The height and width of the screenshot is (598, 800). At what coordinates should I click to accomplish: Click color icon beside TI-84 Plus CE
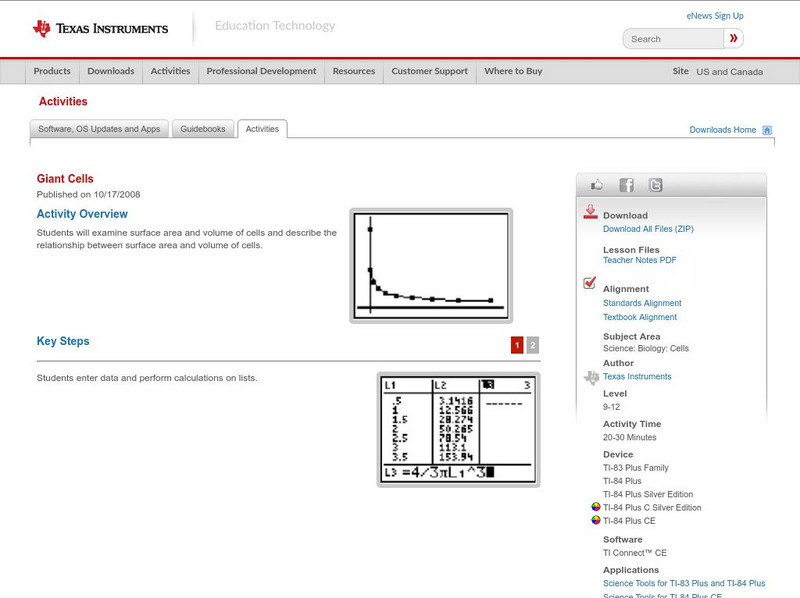[x=595, y=520]
